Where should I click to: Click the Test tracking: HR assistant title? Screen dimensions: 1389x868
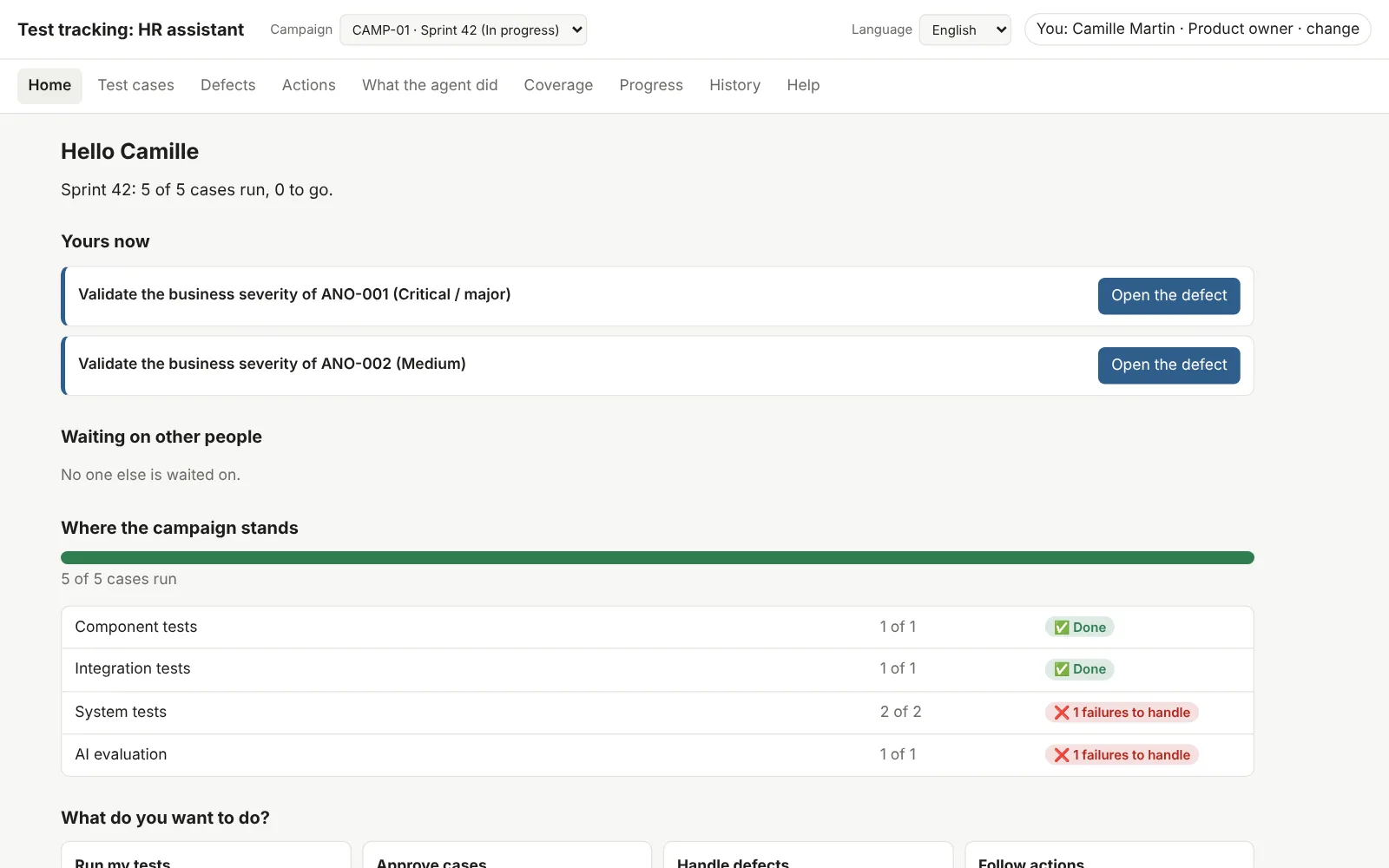click(131, 30)
